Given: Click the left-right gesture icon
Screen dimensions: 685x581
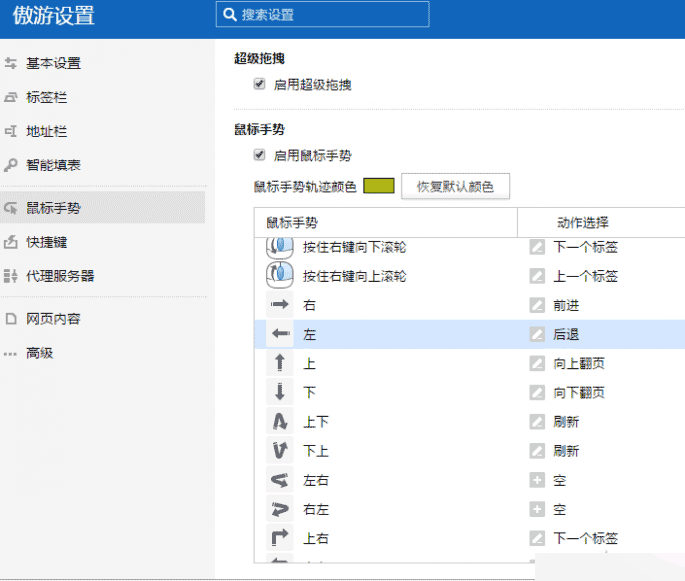Looking at the screenshot, I should click(280, 481).
